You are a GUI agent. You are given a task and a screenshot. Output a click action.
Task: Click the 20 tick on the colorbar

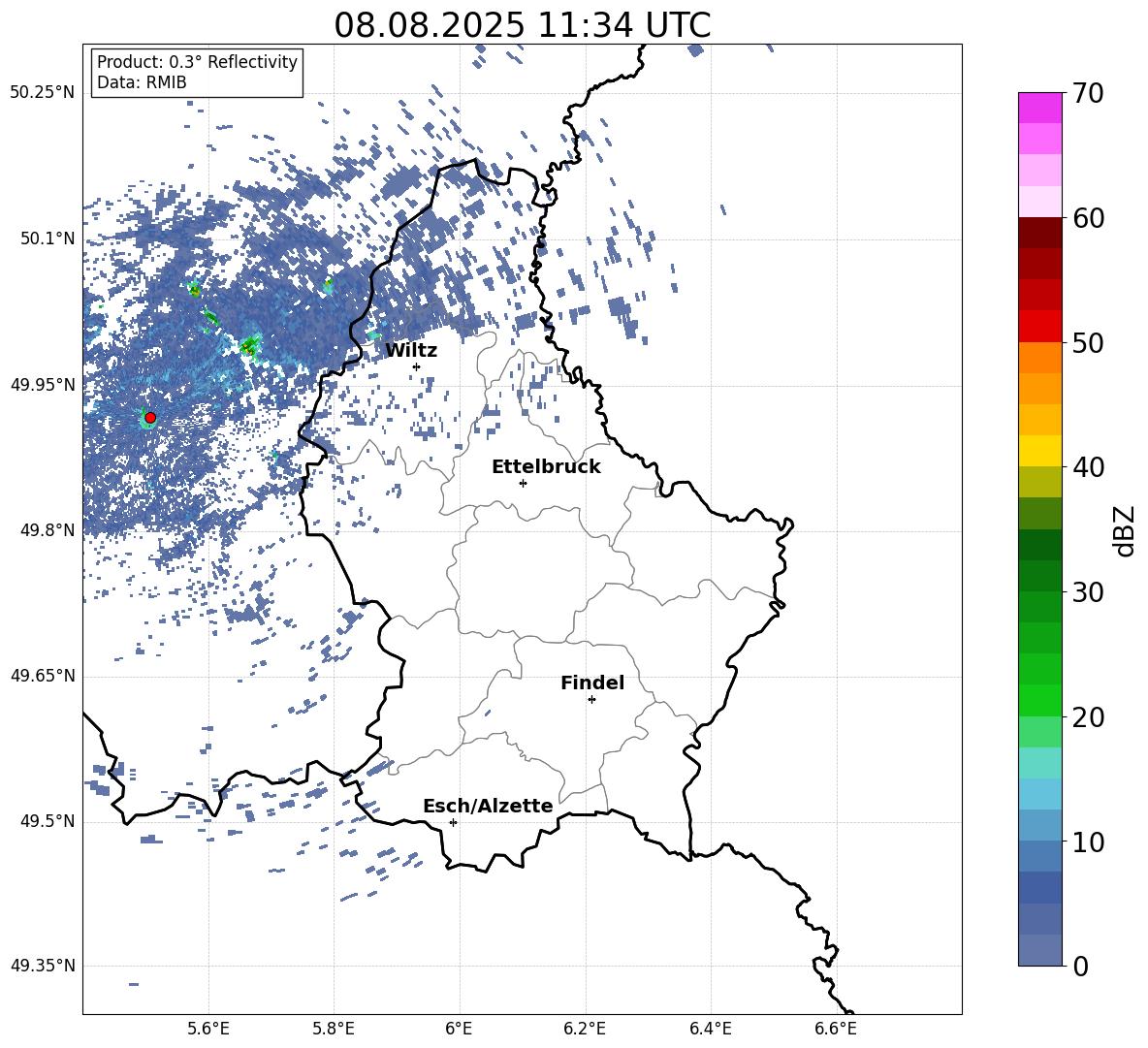click(1088, 717)
